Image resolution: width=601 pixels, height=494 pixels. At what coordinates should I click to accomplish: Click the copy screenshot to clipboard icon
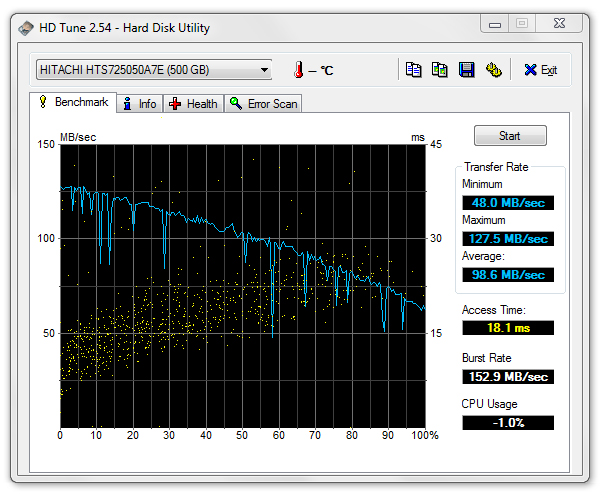pos(440,70)
